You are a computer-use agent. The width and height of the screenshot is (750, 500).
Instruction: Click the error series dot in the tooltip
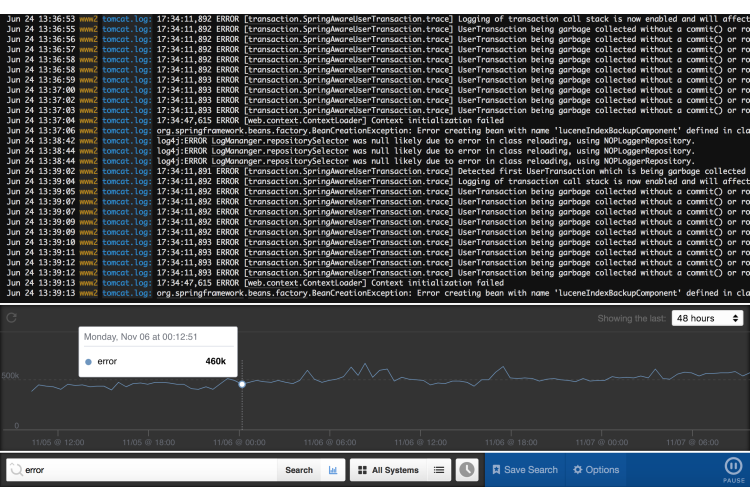pyautogui.click(x=89, y=361)
